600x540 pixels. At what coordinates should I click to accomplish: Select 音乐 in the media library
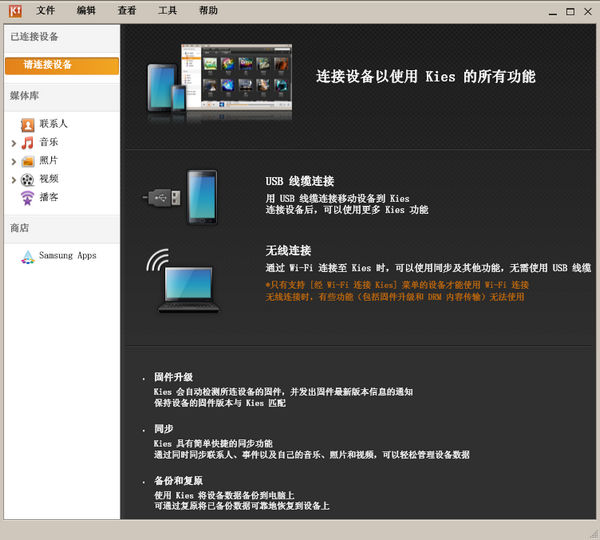(x=49, y=142)
